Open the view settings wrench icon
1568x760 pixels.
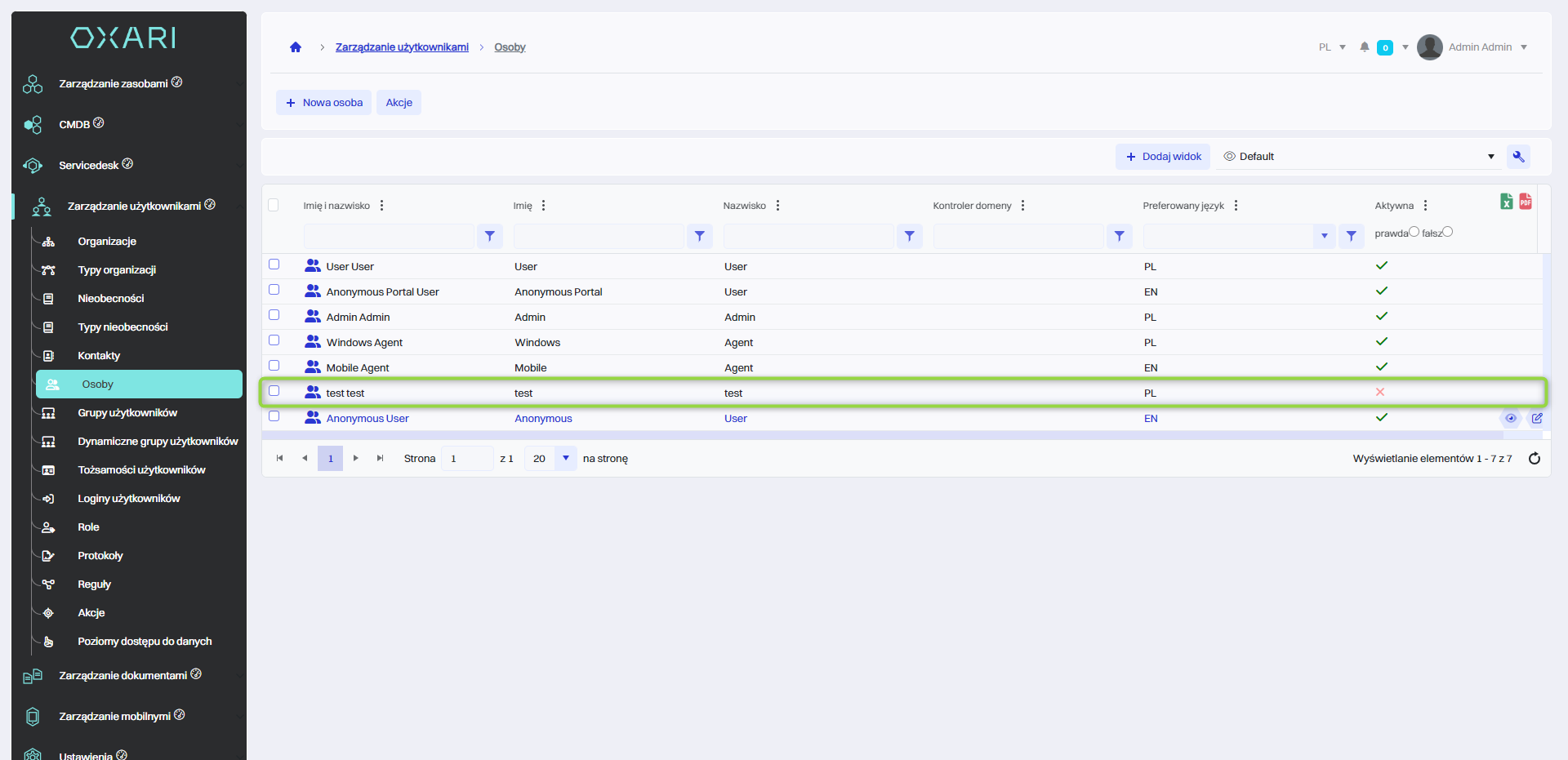1518,157
